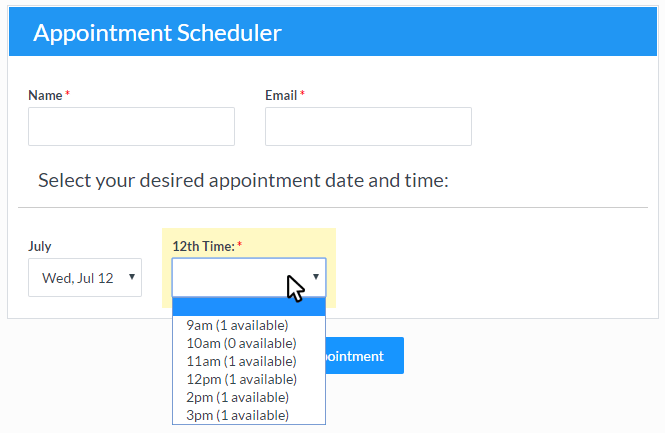Viewport: 665px width, 433px height.
Task: Click the Appointment Scheduler header title
Action: 157,33
